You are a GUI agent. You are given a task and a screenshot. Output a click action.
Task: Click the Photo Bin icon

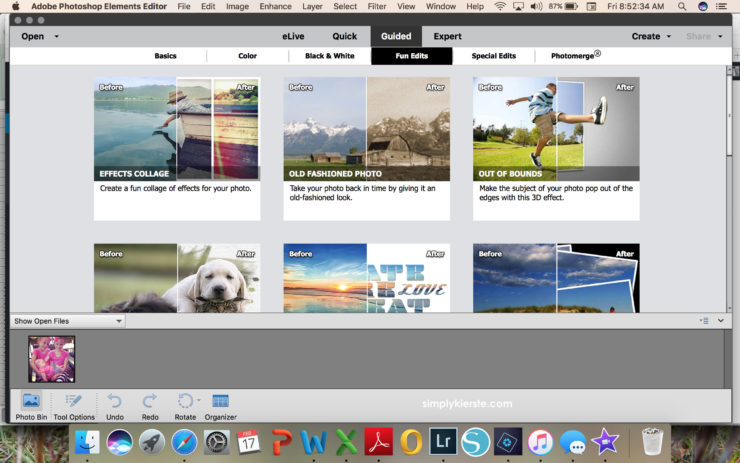click(30, 401)
